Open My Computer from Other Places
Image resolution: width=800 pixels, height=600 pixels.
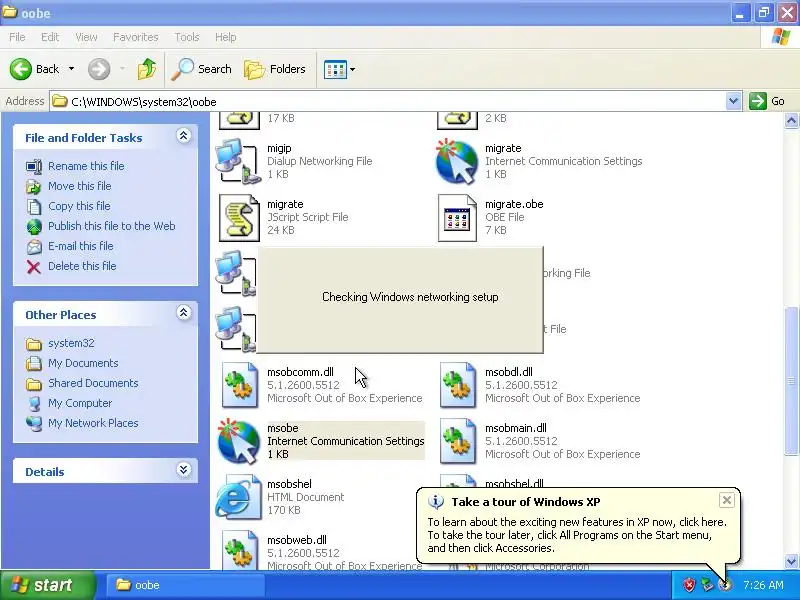(x=80, y=403)
